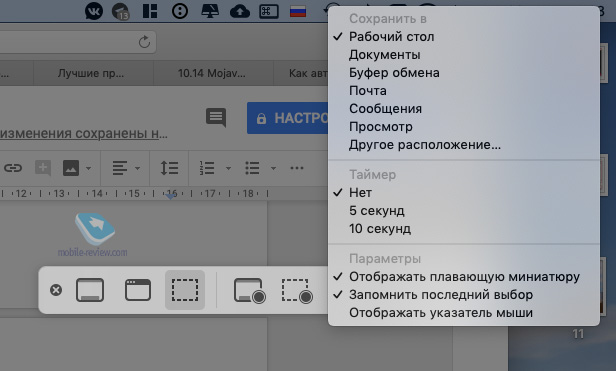Select record entire screen mode
This screenshot has height=371, width=616.
(249, 290)
